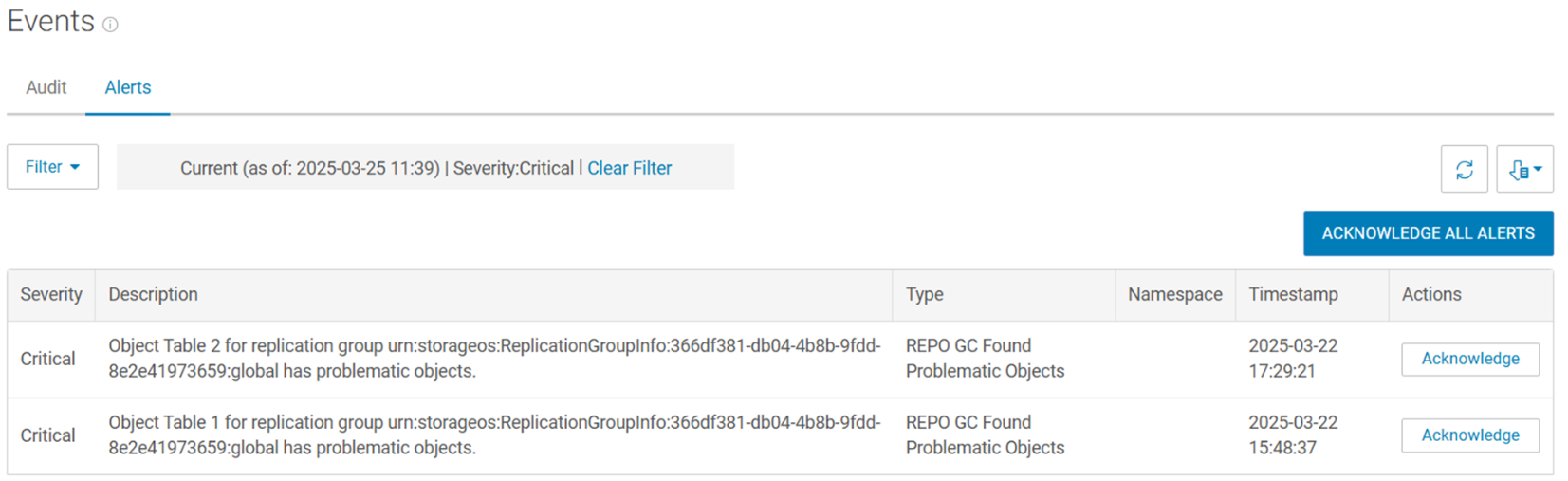Click the info icon beside Events heading

(x=110, y=25)
